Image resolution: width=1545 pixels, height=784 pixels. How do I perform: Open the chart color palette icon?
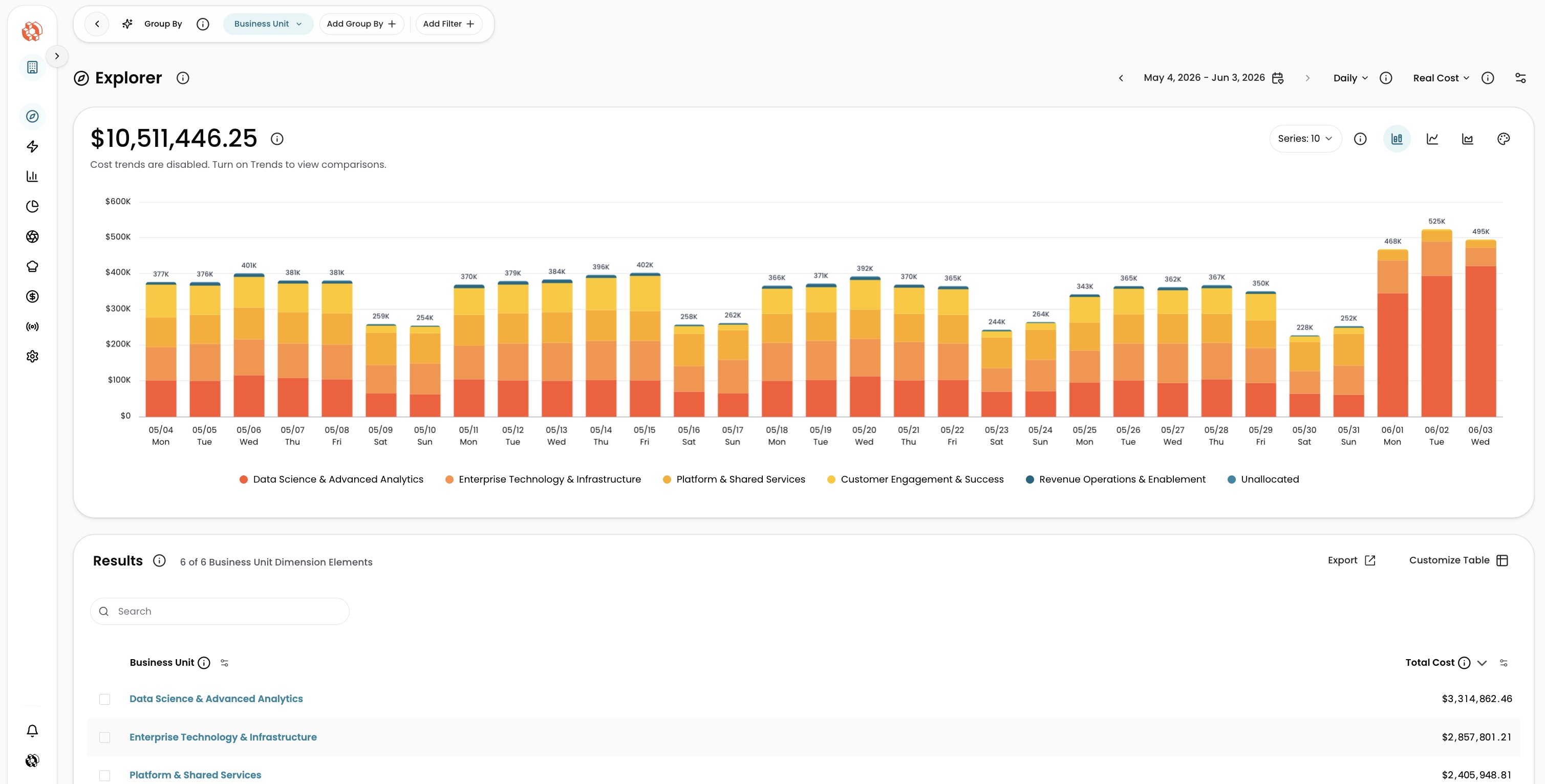click(1504, 139)
